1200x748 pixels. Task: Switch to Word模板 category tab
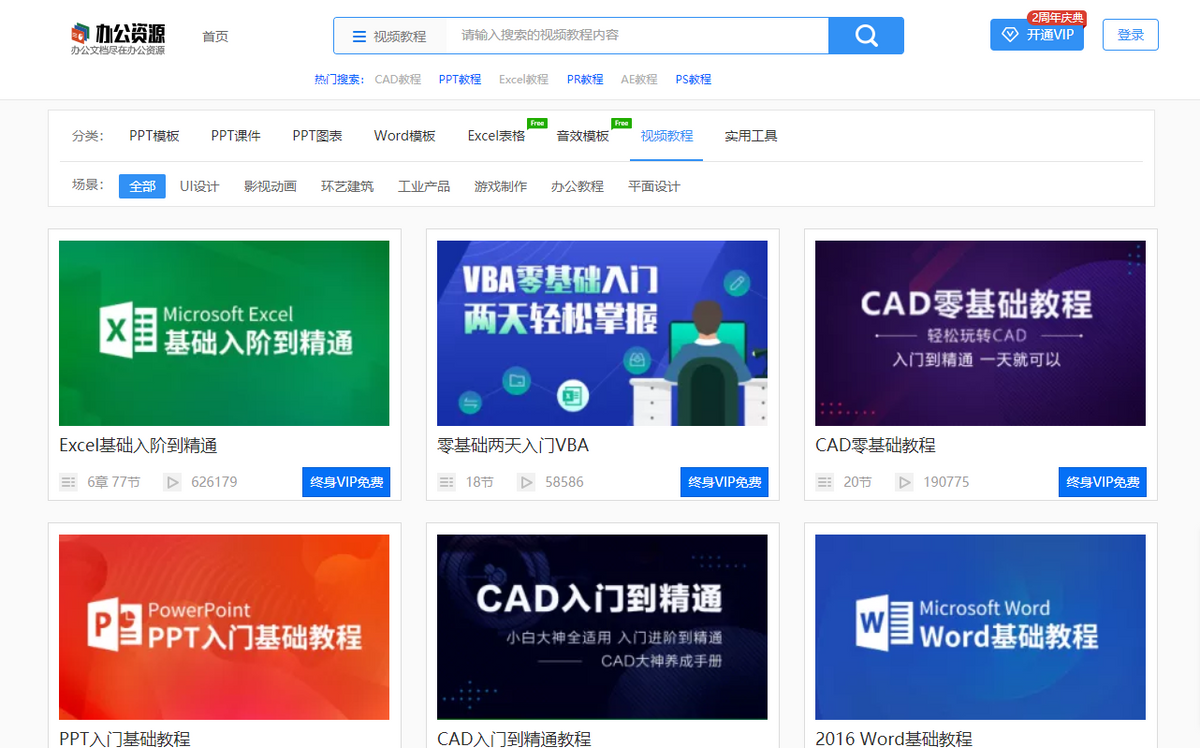405,136
